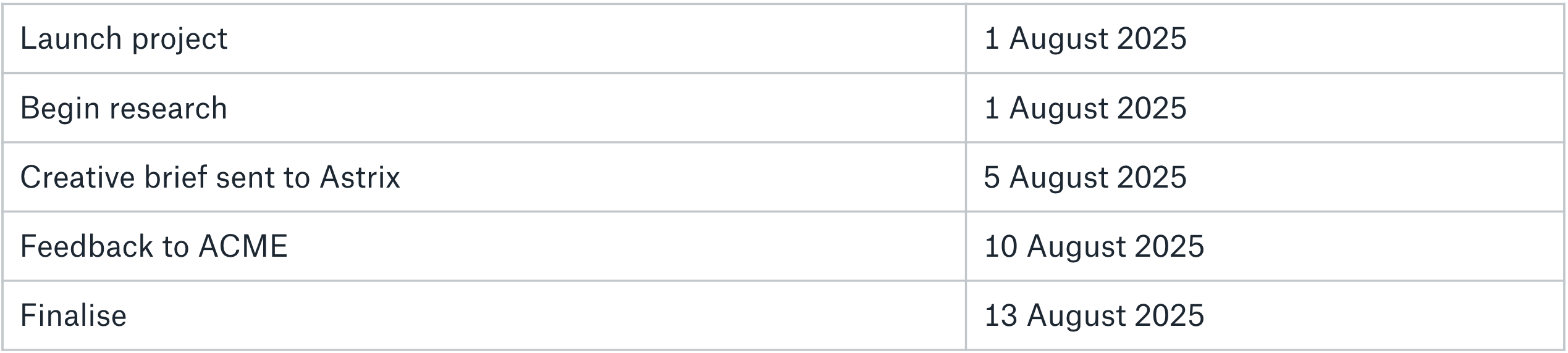
Task: Select the date cell in Begin research row
Action: click(x=1265, y=107)
